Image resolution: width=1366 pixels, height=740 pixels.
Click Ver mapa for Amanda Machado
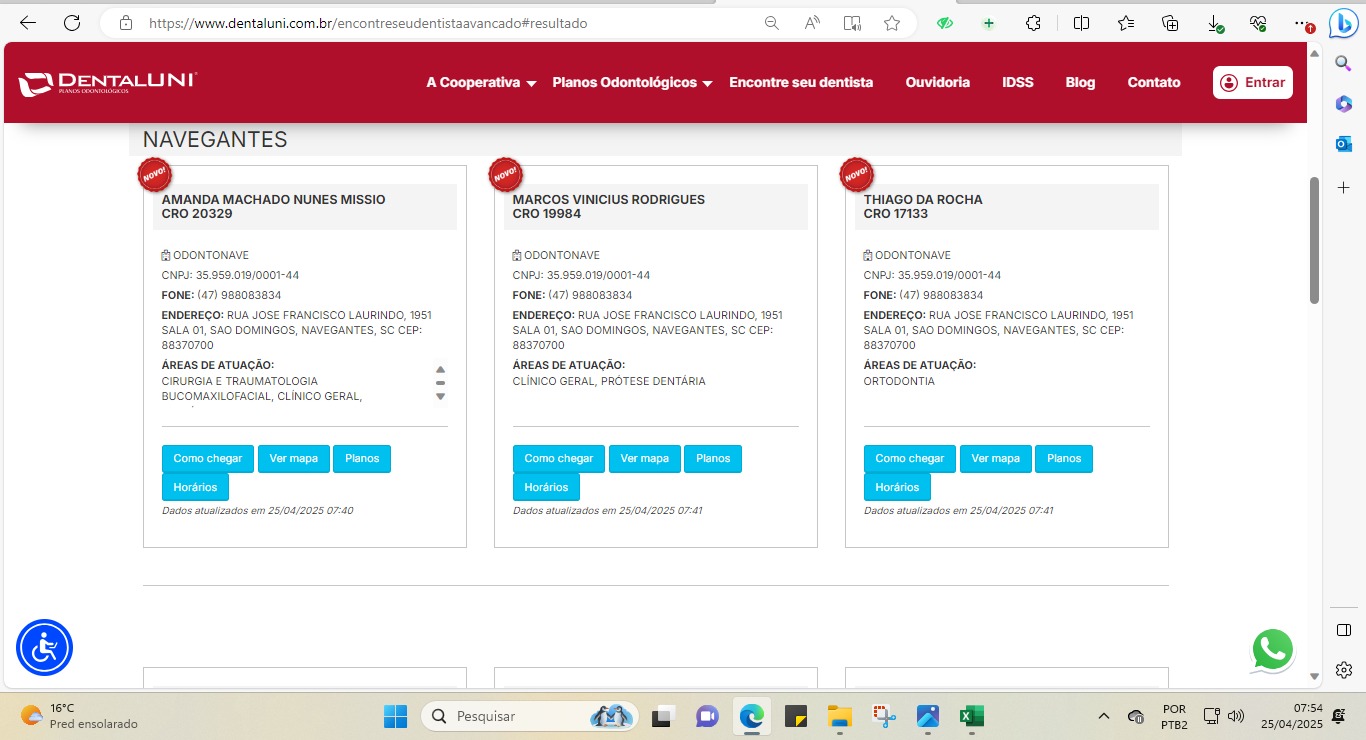293,458
